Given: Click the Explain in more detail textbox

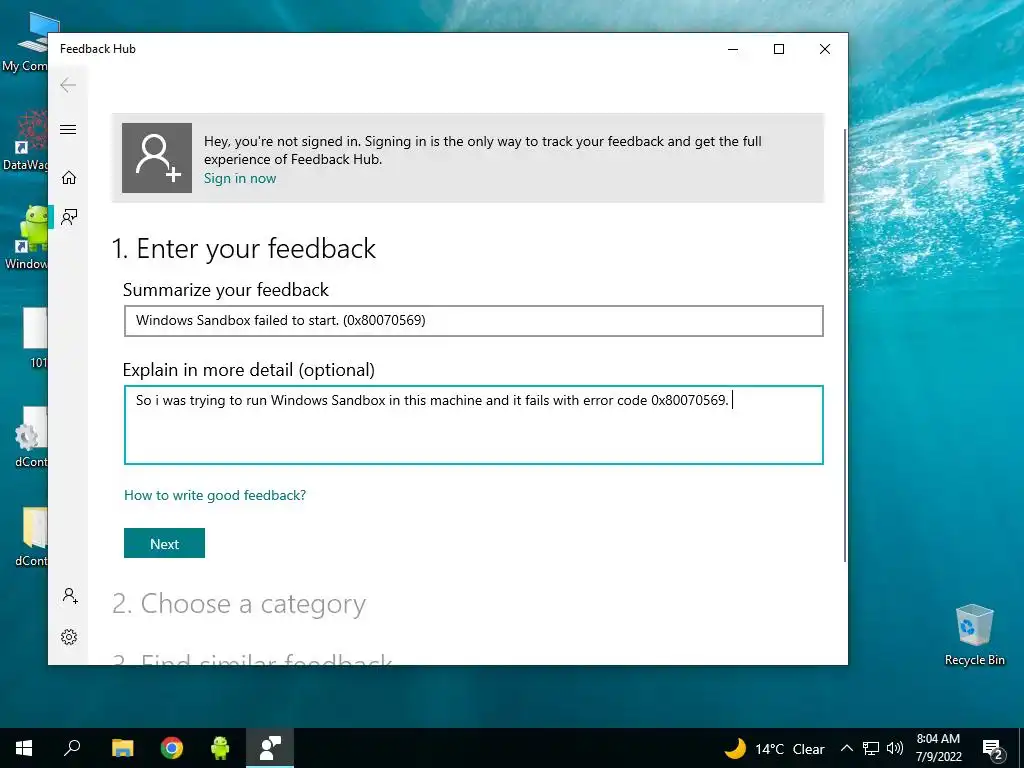Looking at the screenshot, I should [x=473, y=425].
